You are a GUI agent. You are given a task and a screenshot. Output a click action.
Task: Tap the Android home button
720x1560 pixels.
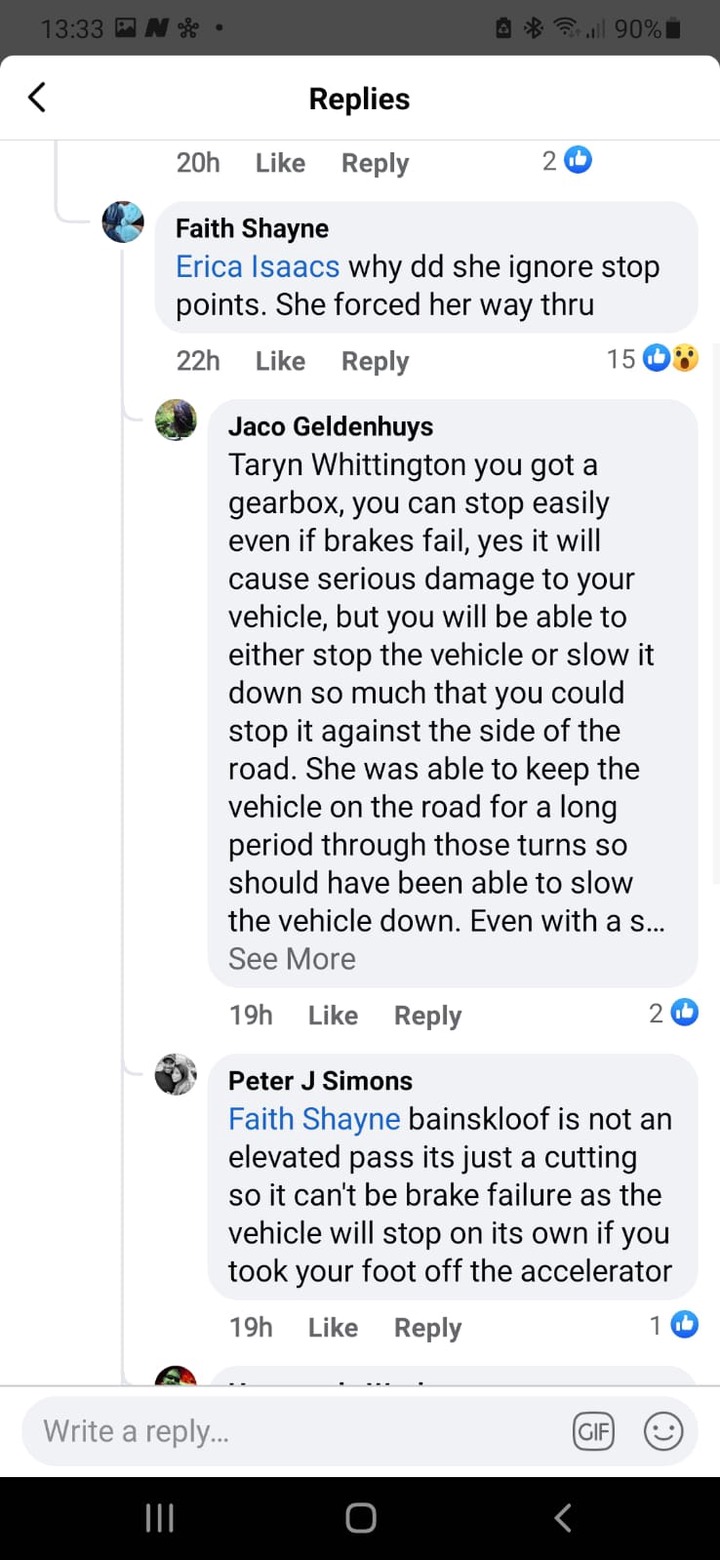coord(360,1518)
